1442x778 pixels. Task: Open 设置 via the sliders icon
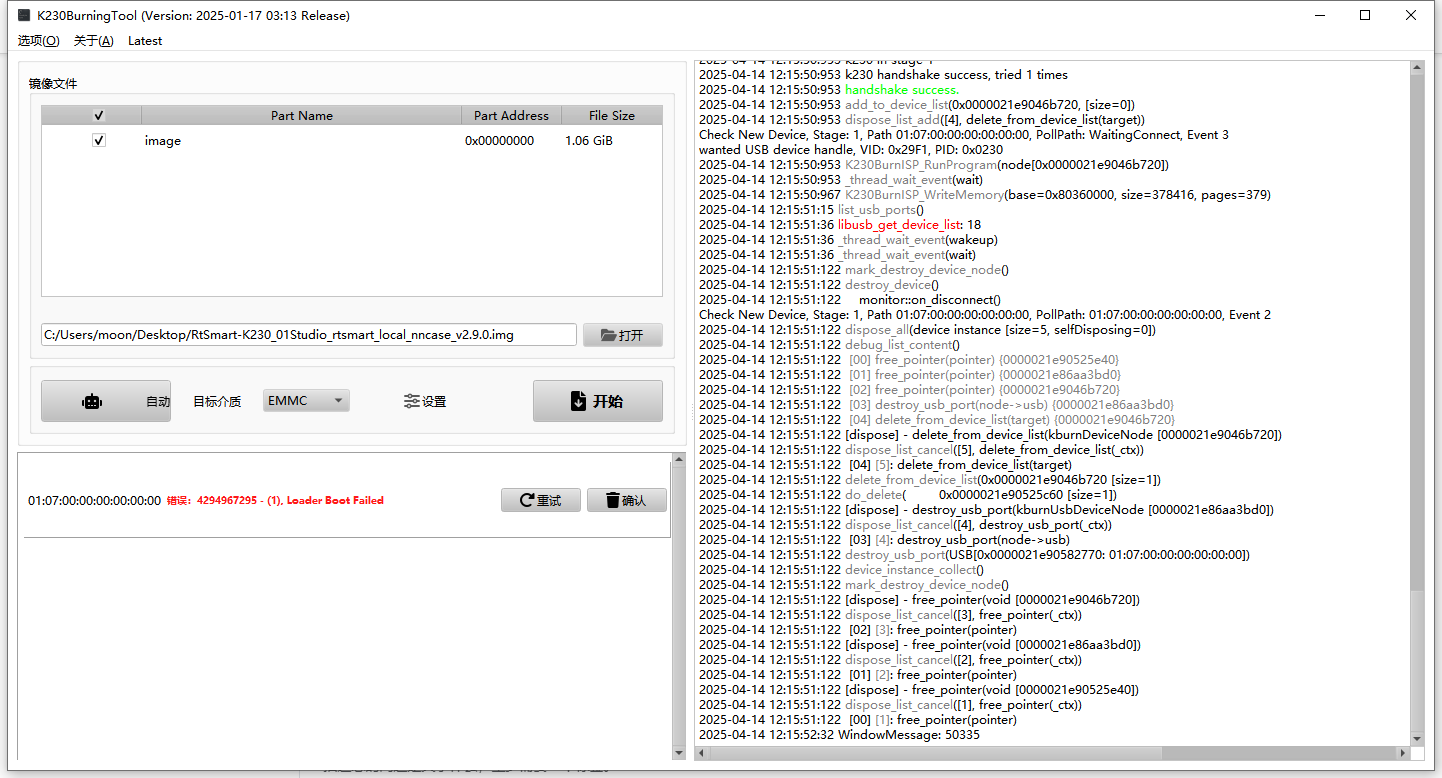tap(411, 401)
